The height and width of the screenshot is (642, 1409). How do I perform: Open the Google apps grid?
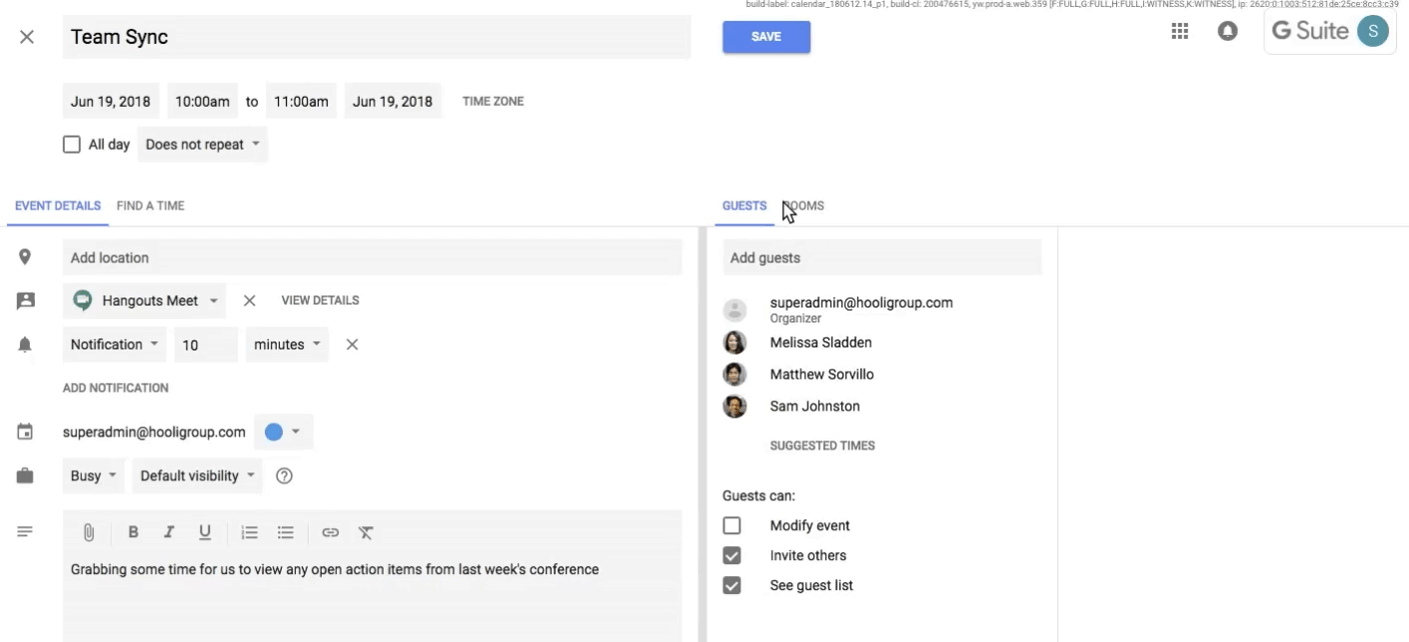click(1180, 32)
